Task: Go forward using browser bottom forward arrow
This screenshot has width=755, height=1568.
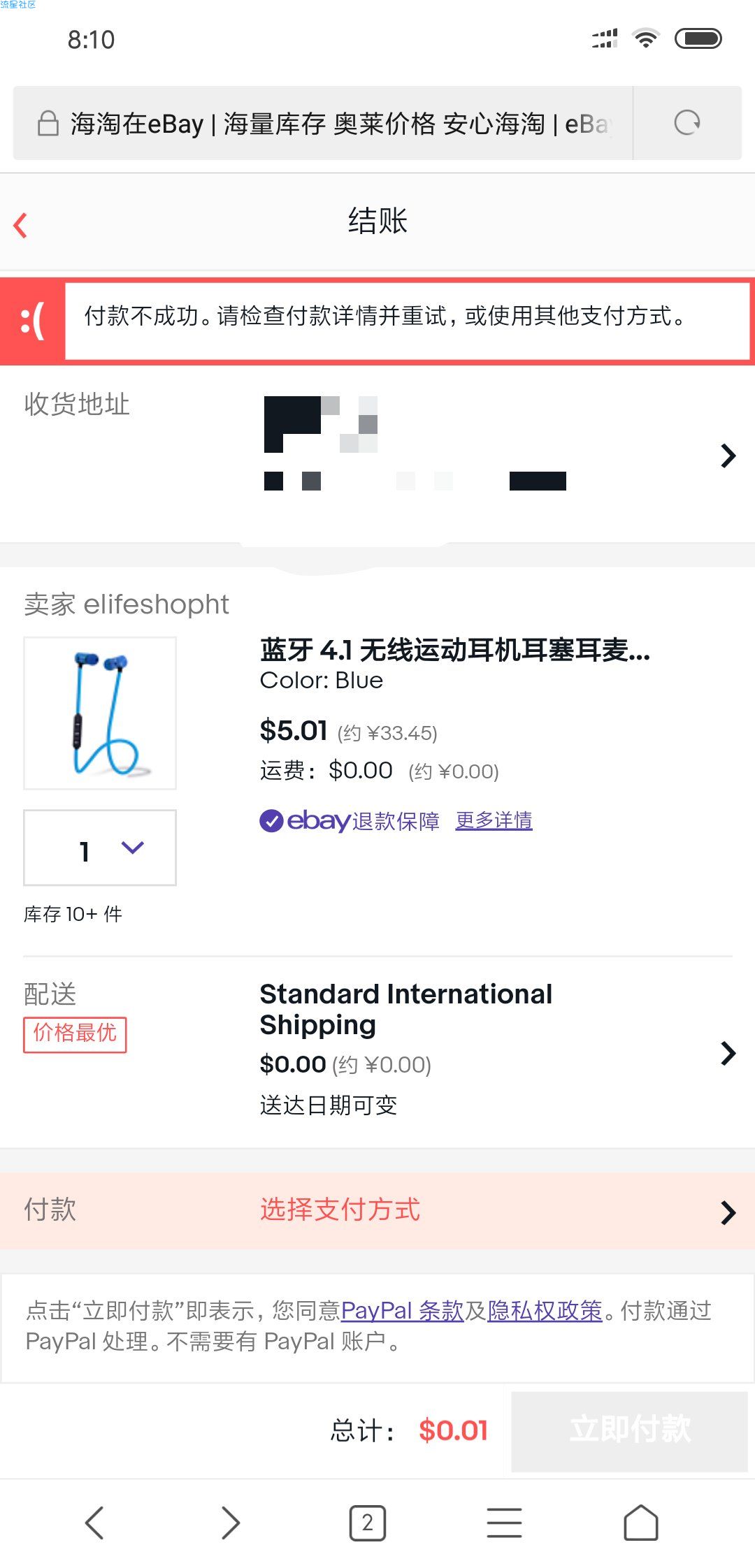Action: pos(231,1523)
